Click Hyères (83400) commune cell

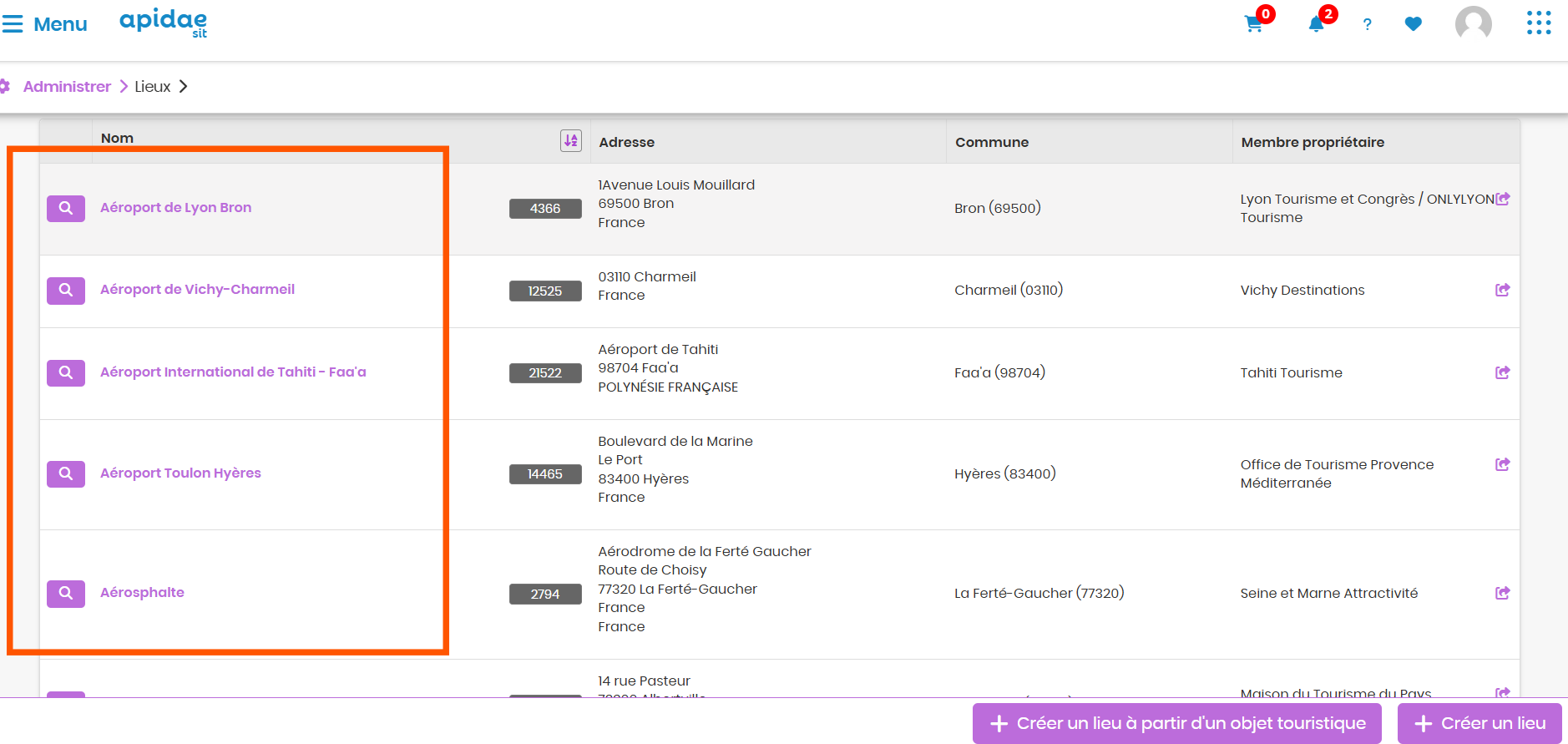coord(1005,473)
